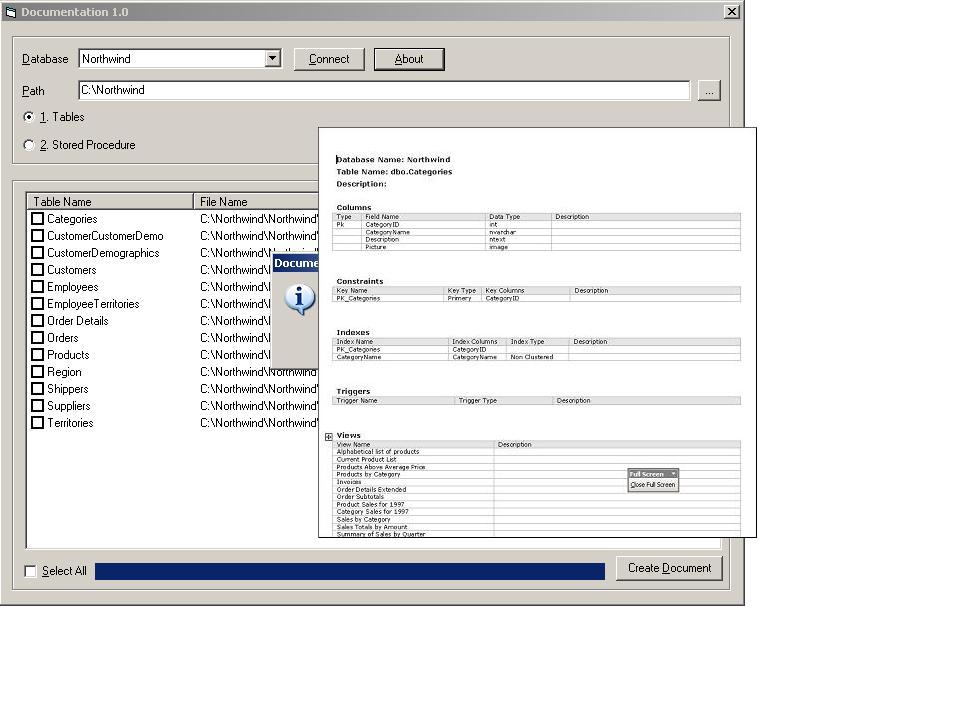The width and height of the screenshot is (962, 704).
Task: Click the Create Document button
Action: point(669,568)
